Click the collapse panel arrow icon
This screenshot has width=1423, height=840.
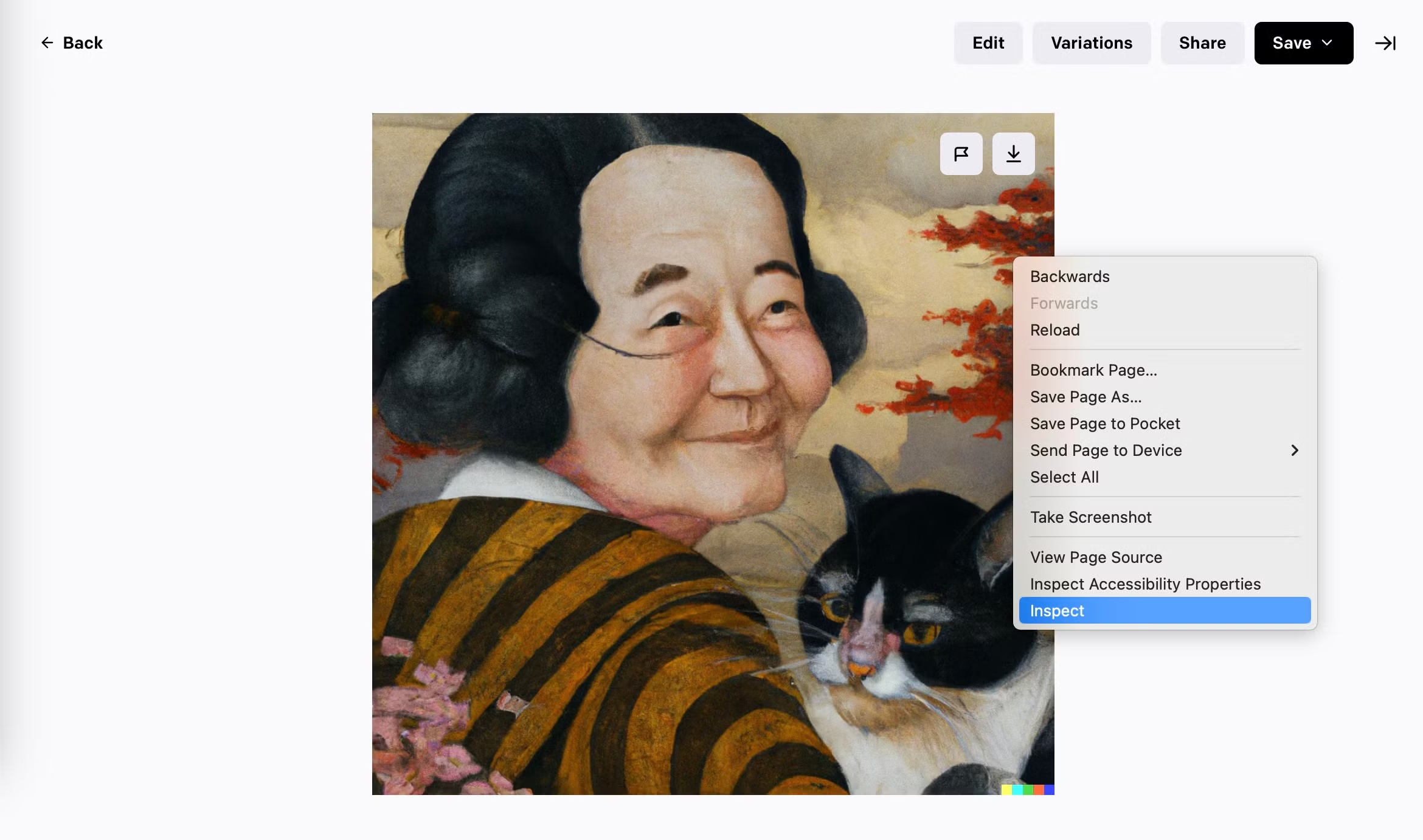[x=1385, y=43]
